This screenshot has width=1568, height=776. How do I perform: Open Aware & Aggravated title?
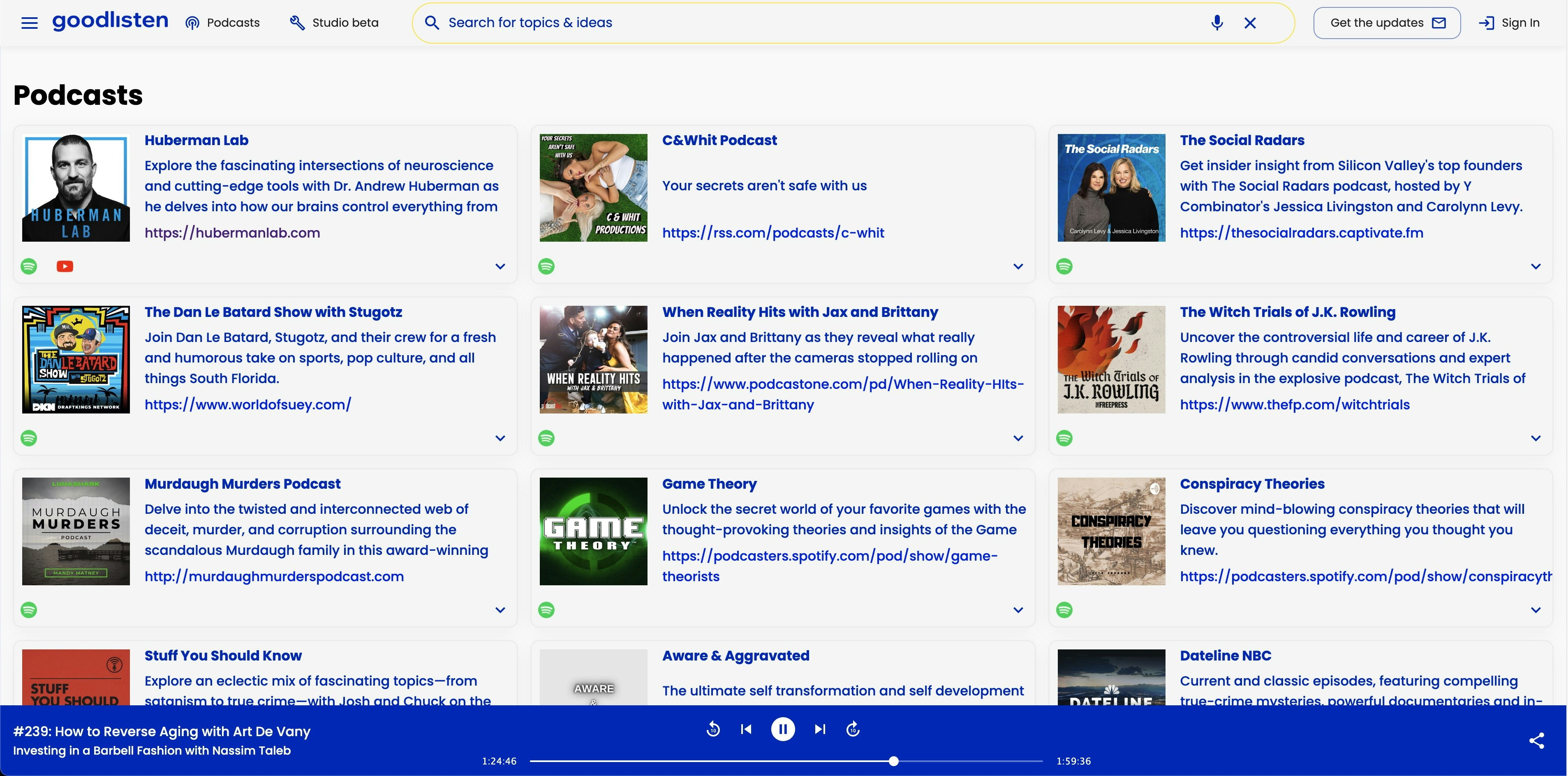[735, 656]
